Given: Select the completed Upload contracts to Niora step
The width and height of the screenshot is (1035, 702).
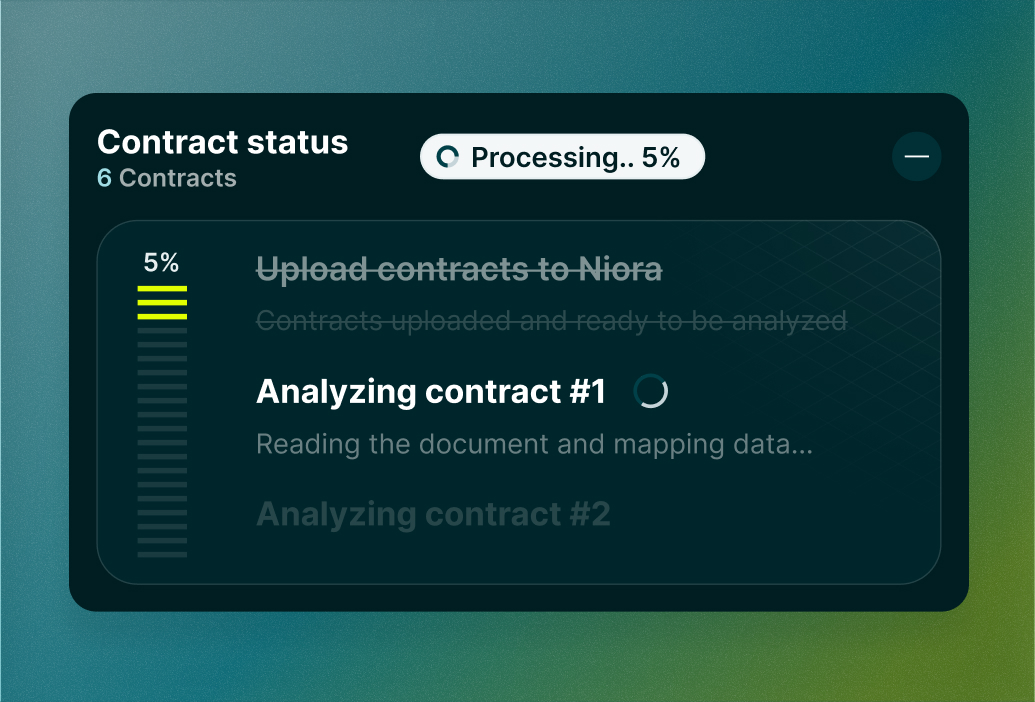Looking at the screenshot, I should click(x=459, y=269).
